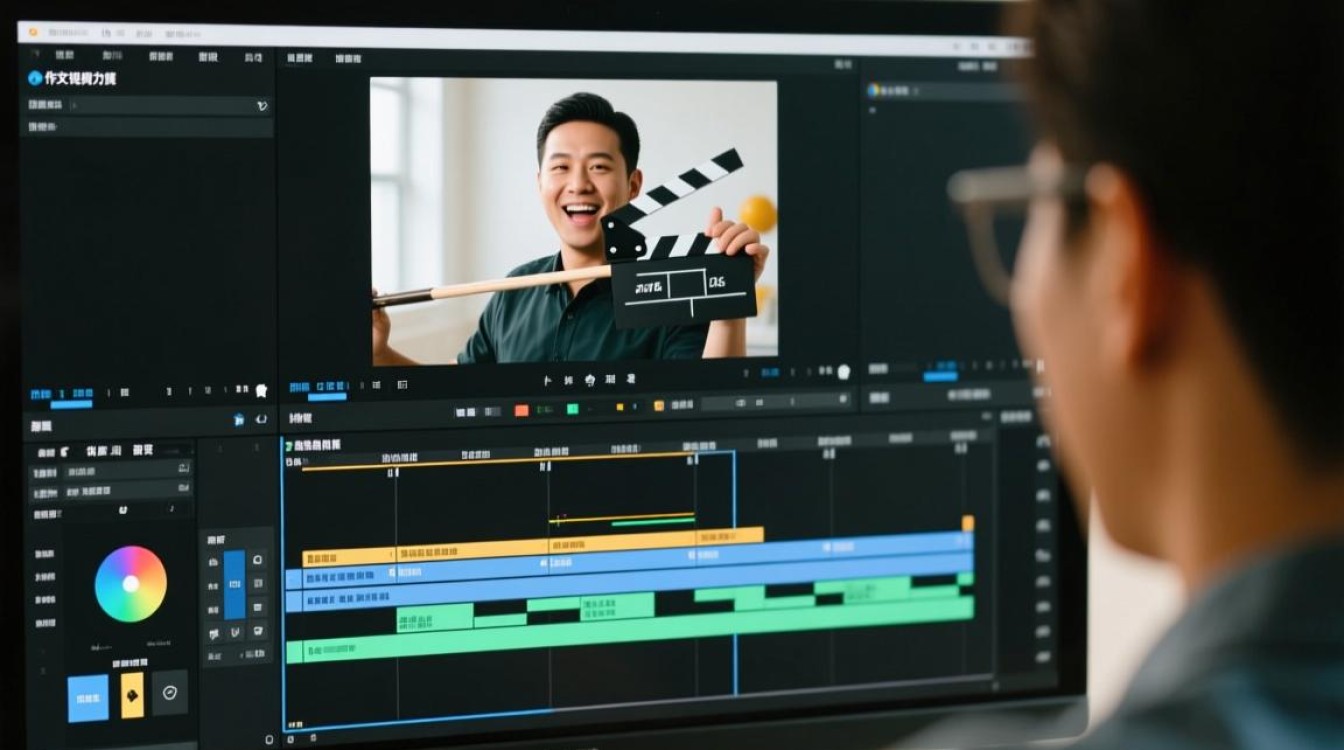This screenshot has width=1344, height=750.
Task: Click the tall blue tool button beside the color wheel
Action: [234, 585]
